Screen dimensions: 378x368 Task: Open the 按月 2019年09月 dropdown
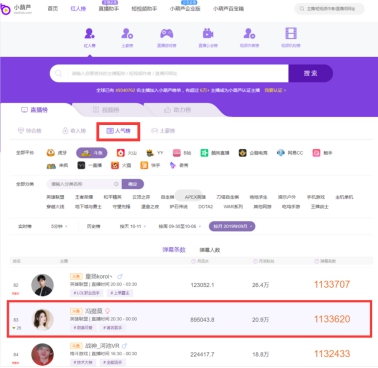(232, 226)
